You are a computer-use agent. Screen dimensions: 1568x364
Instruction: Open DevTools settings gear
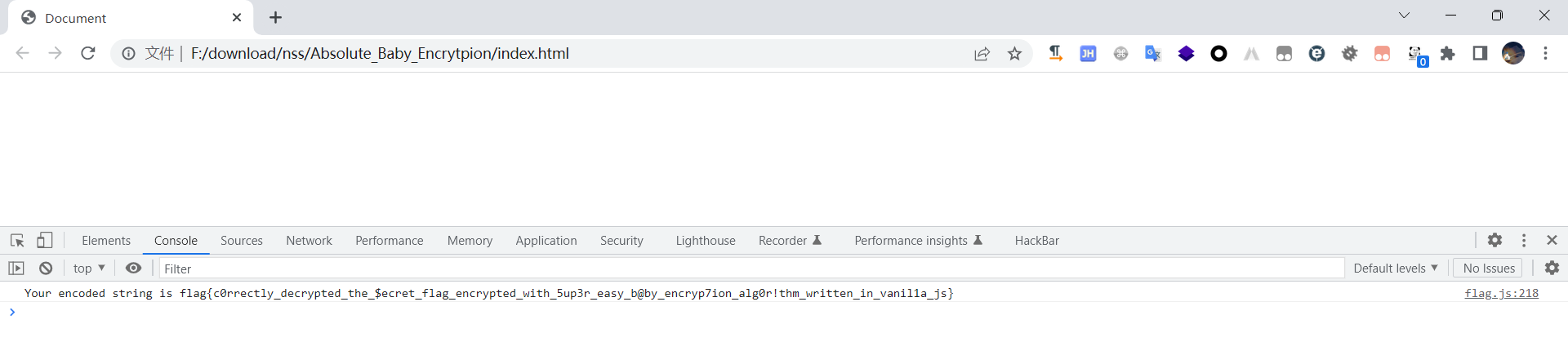[x=1494, y=240]
